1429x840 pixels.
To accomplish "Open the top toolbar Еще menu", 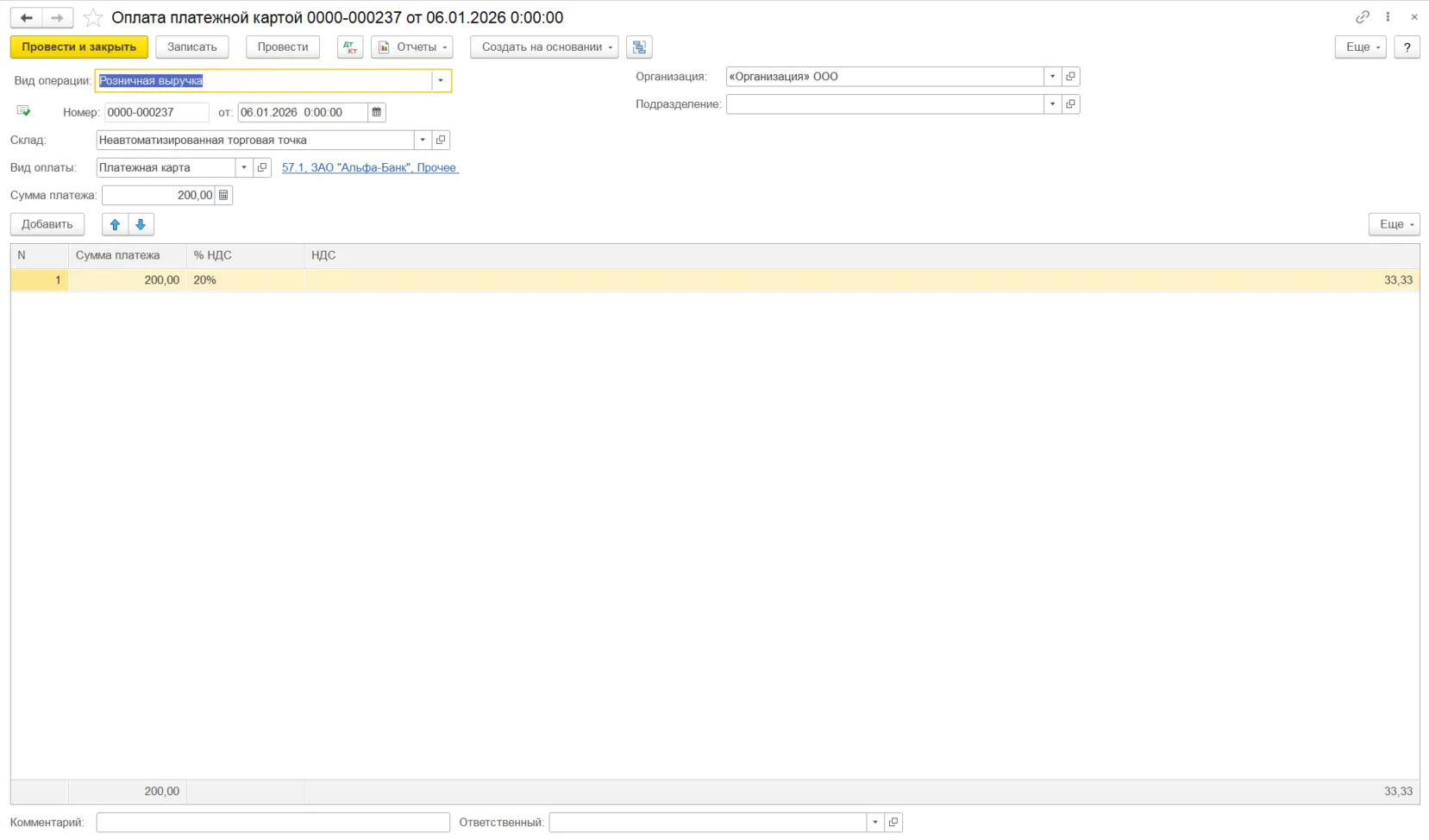I will (1360, 47).
